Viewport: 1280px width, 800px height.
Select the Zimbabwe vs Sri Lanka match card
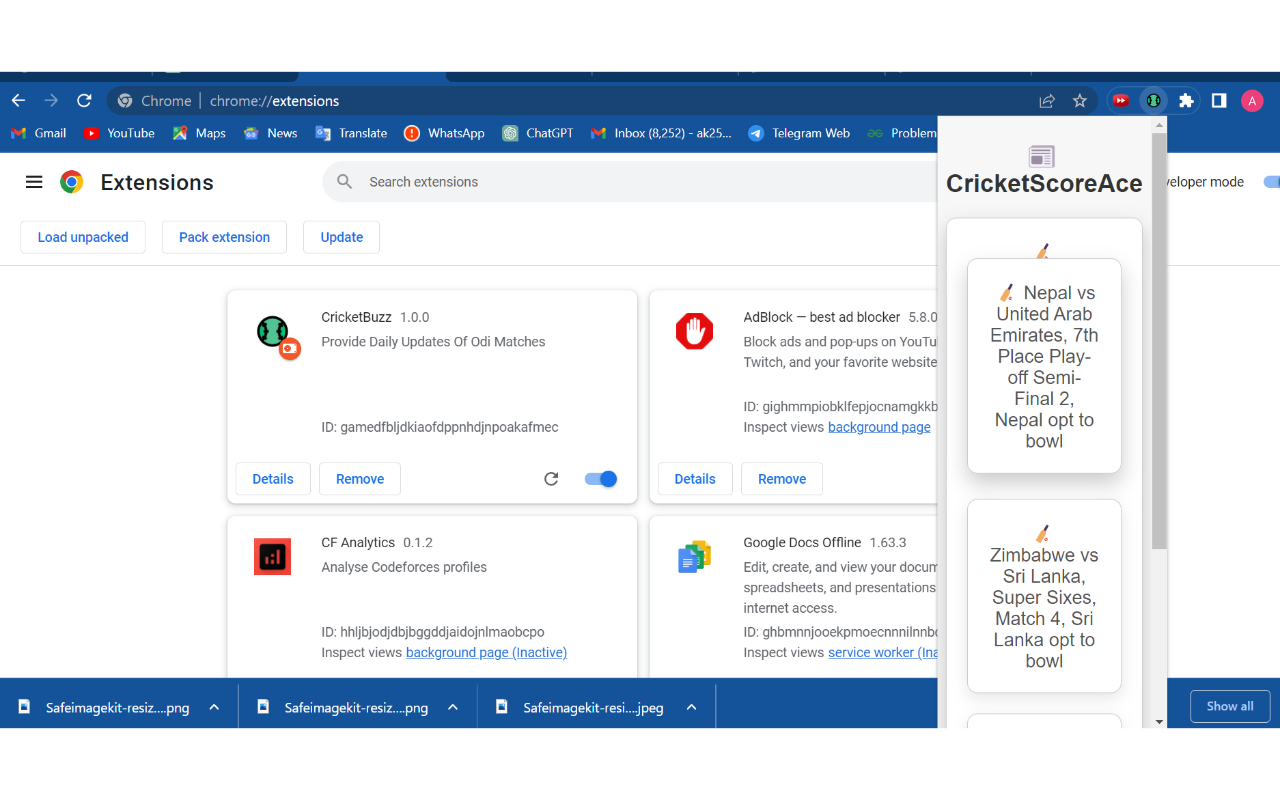1044,596
